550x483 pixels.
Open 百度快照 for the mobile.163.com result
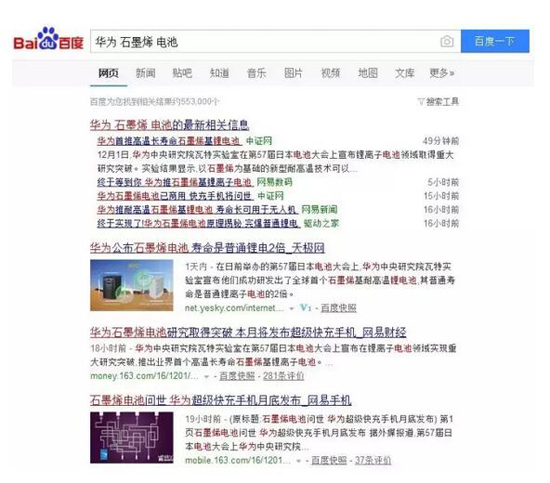pos(329,460)
